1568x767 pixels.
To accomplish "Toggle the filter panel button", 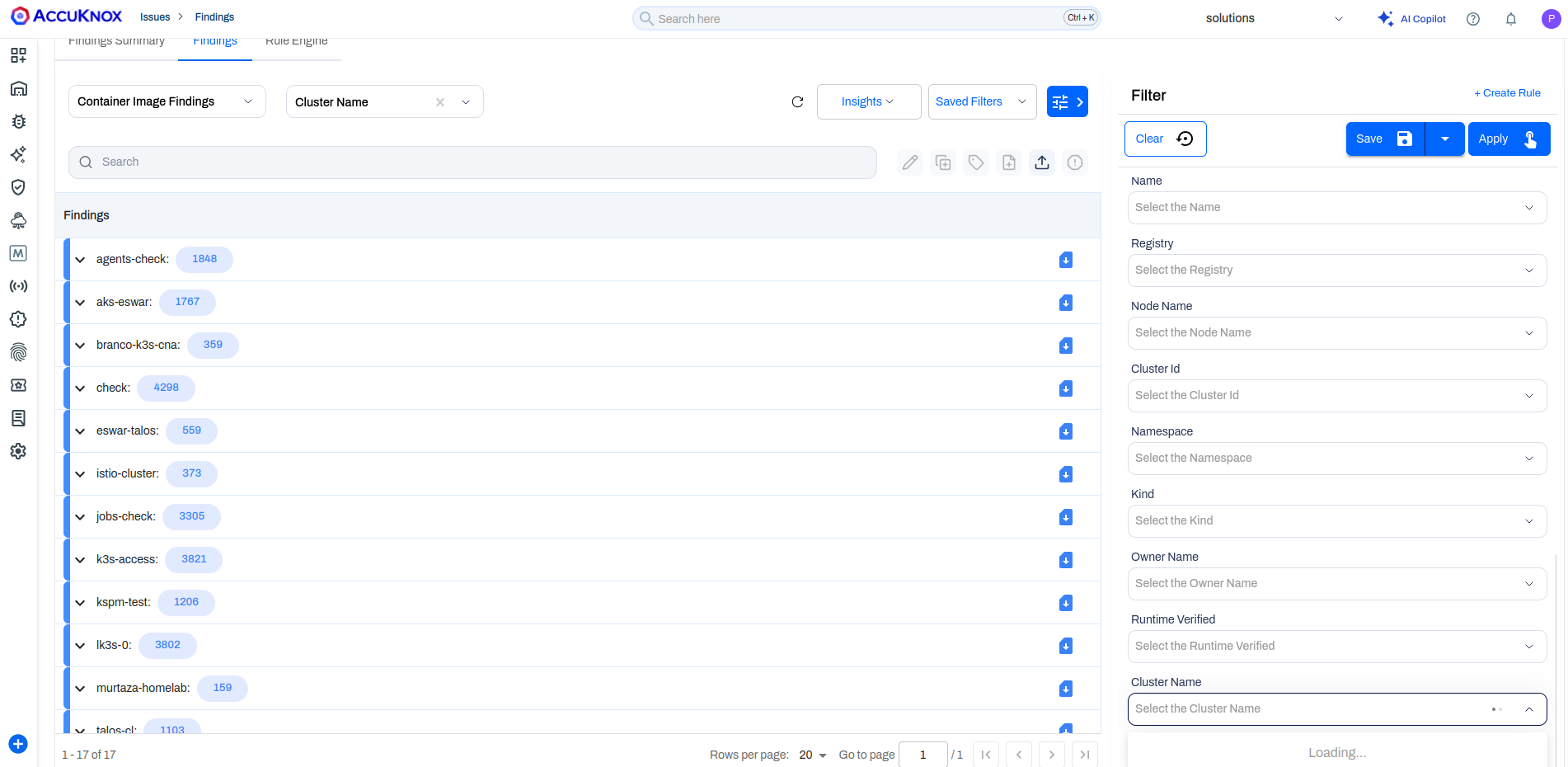I will [x=1068, y=101].
